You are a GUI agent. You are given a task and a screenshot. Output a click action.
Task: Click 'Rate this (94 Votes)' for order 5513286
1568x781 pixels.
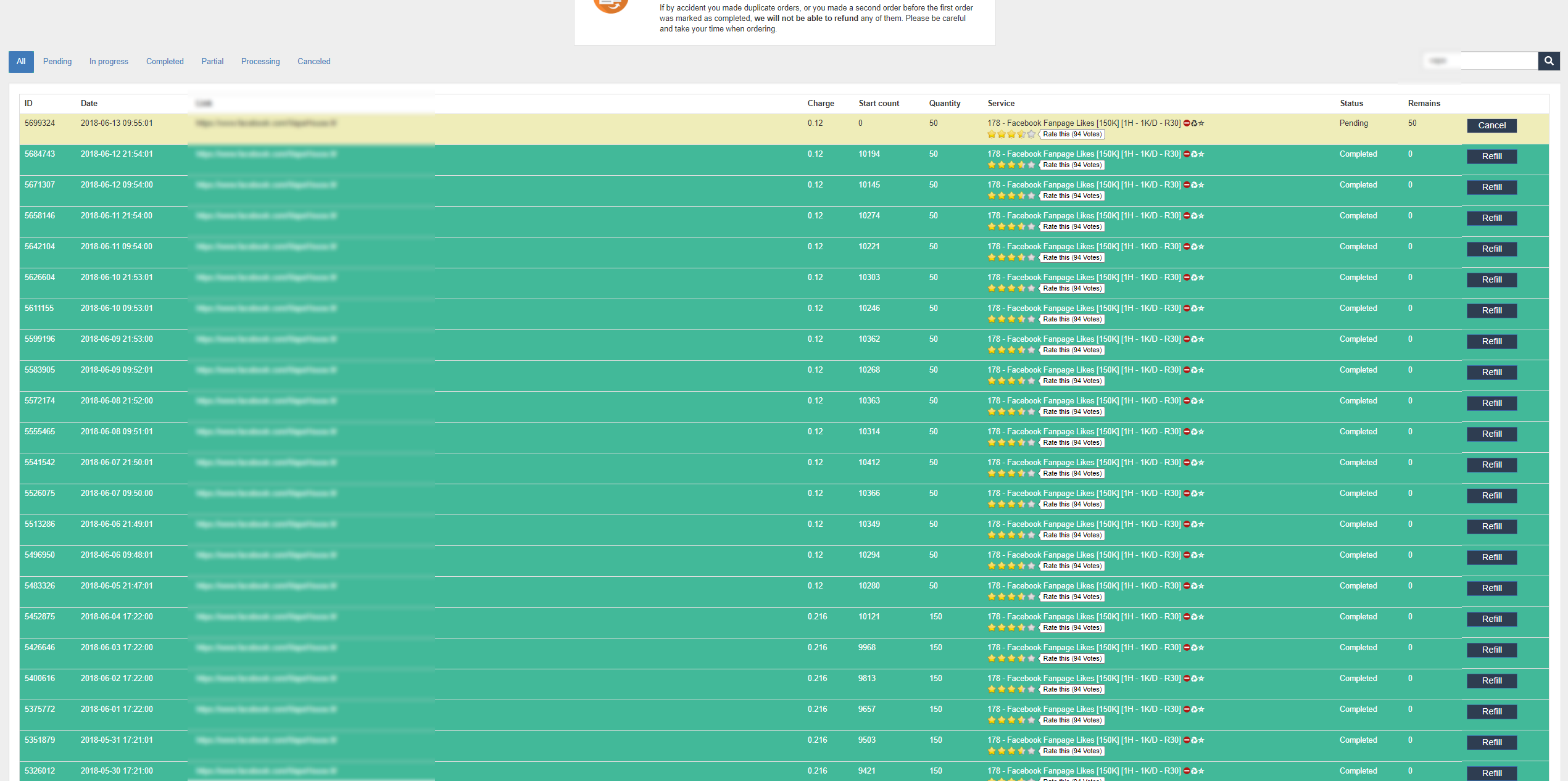tap(1072, 535)
